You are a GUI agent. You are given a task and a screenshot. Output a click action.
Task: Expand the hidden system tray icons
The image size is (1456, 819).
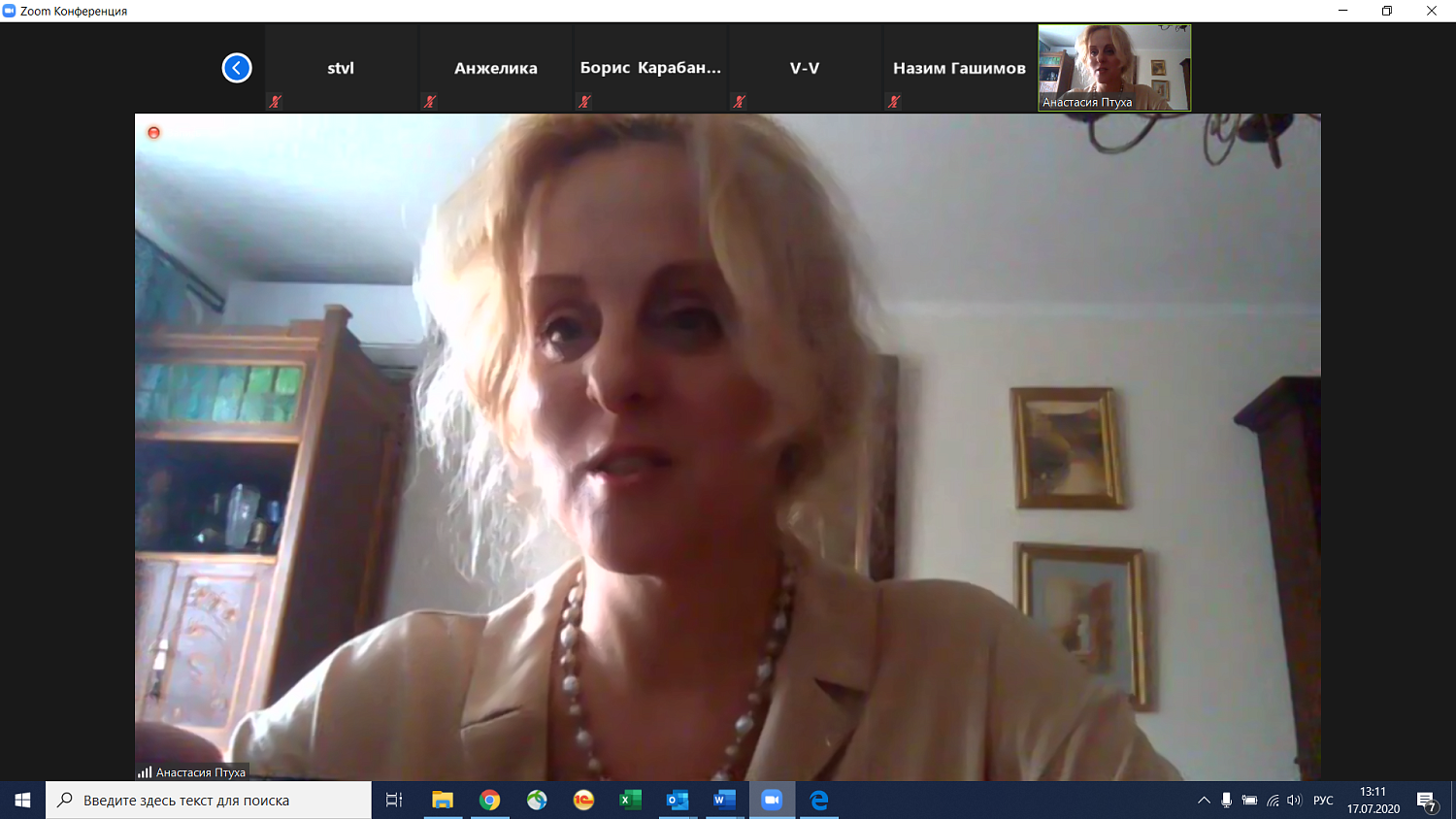(1204, 801)
